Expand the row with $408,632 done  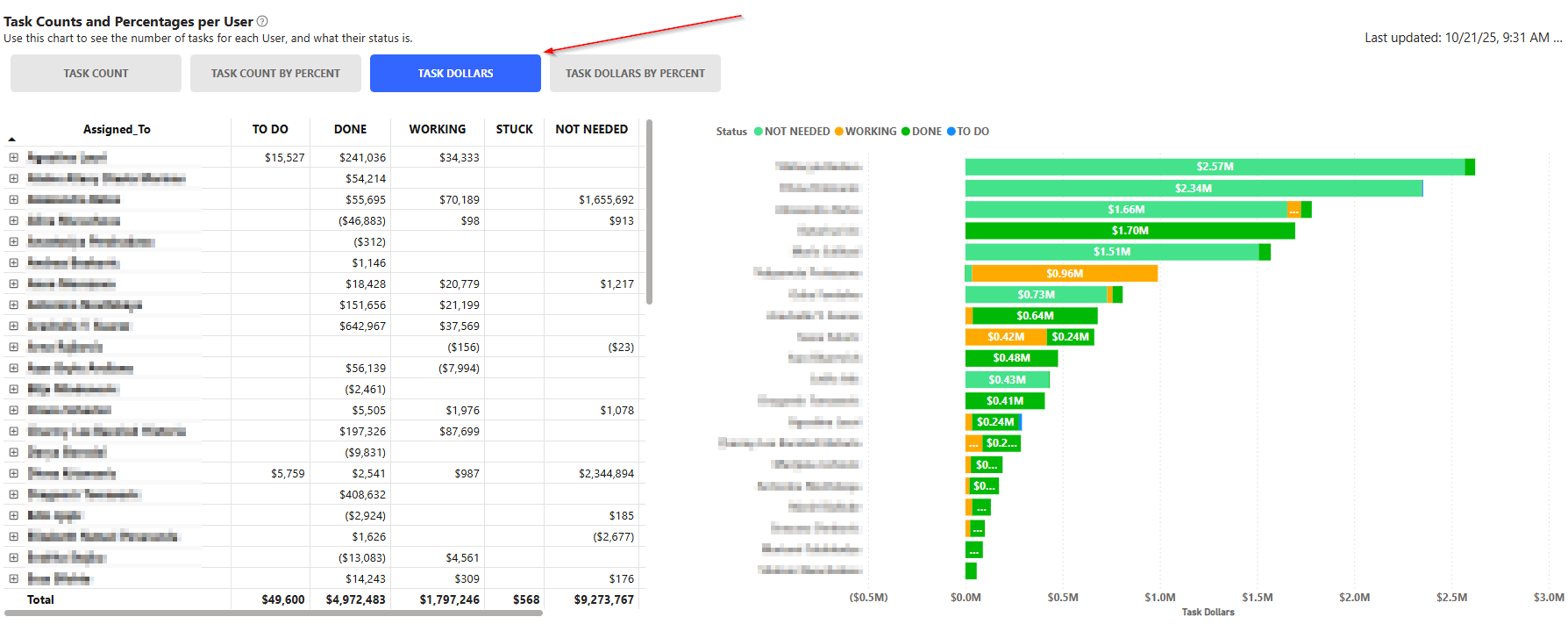click(14, 494)
